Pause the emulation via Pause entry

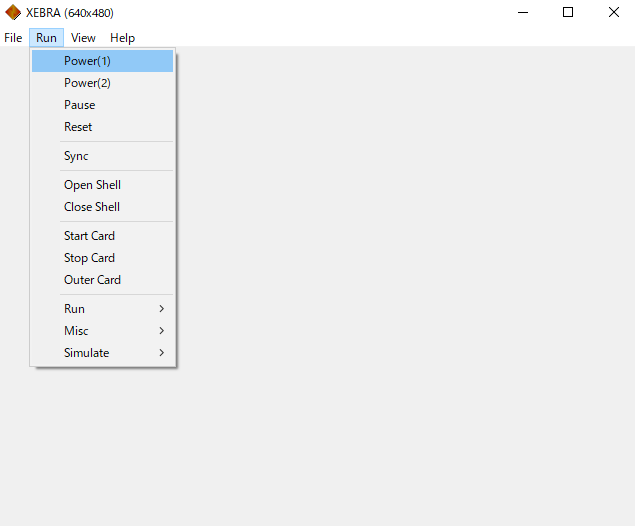click(x=80, y=105)
